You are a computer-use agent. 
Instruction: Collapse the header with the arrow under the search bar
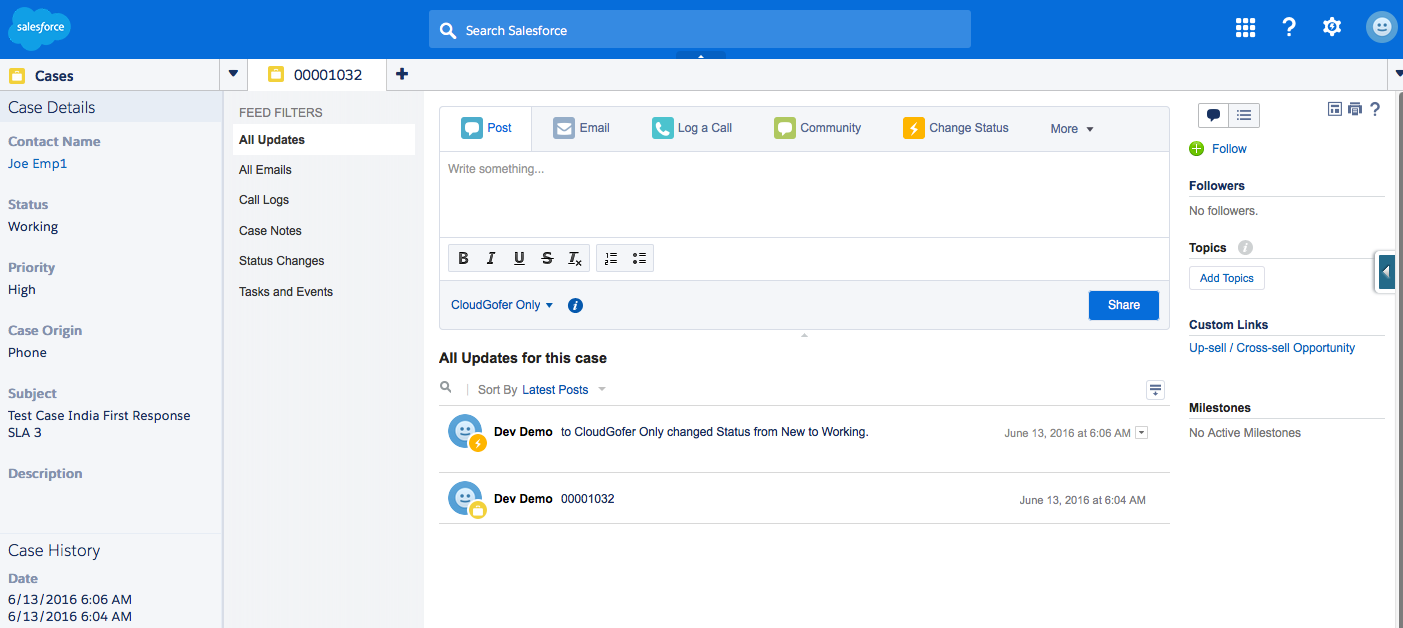701,56
